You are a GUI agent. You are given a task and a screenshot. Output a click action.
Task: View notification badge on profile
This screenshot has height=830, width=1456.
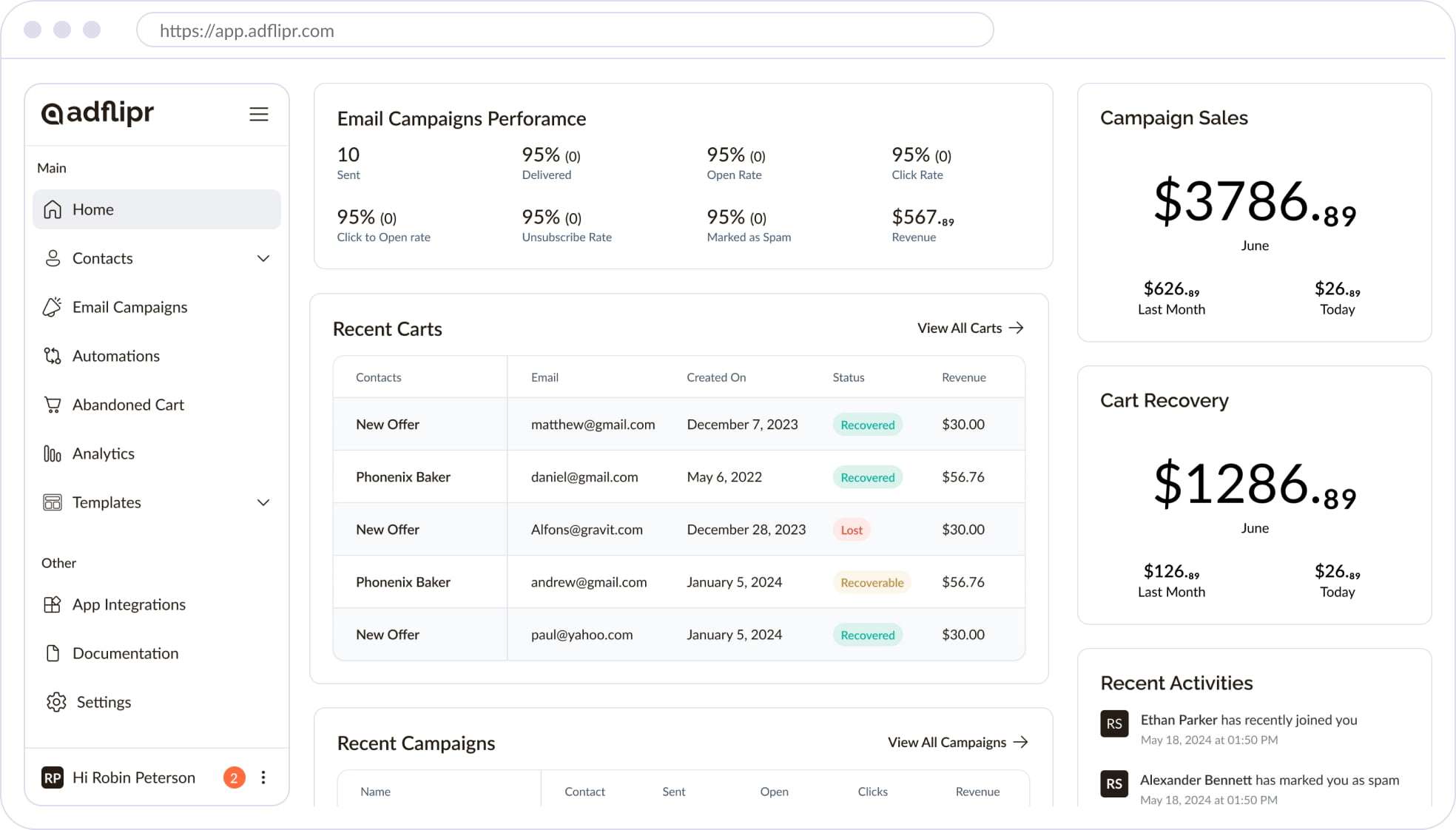click(232, 777)
